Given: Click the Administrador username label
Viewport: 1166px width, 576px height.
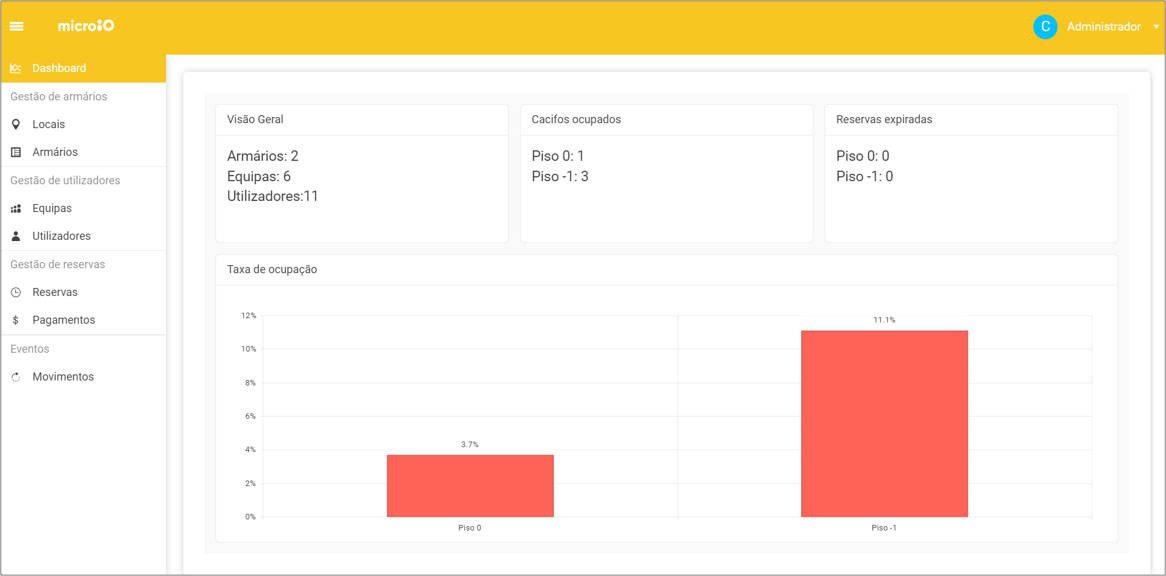Looking at the screenshot, I should pos(1103,27).
